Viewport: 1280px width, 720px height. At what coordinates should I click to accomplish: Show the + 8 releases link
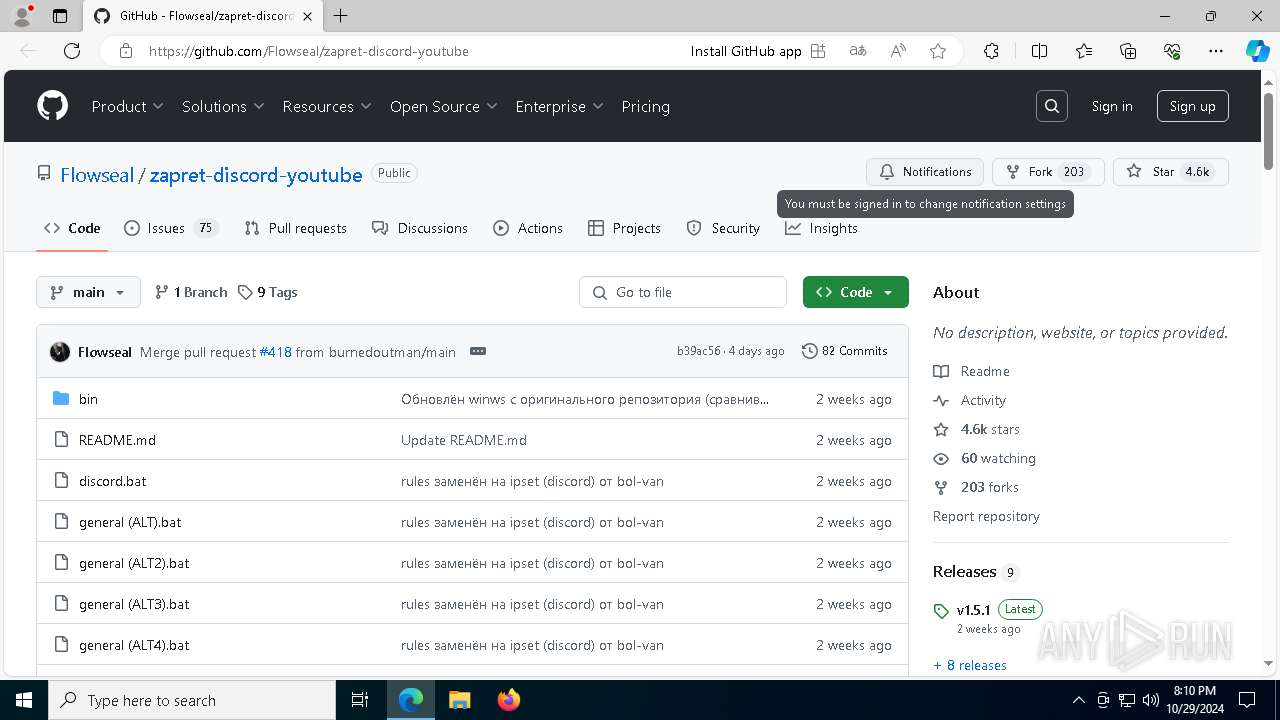coord(970,665)
